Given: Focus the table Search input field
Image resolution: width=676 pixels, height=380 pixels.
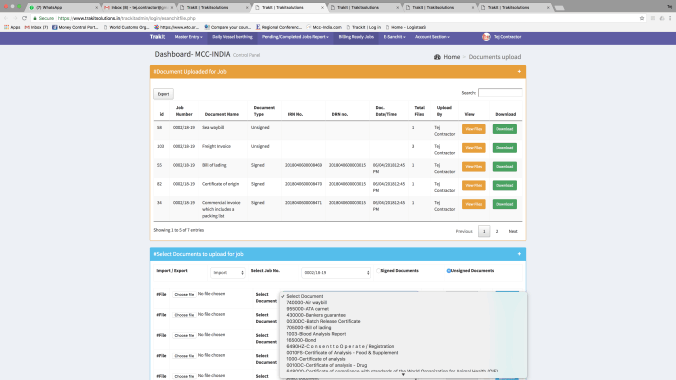Looking at the screenshot, I should click(500, 93).
